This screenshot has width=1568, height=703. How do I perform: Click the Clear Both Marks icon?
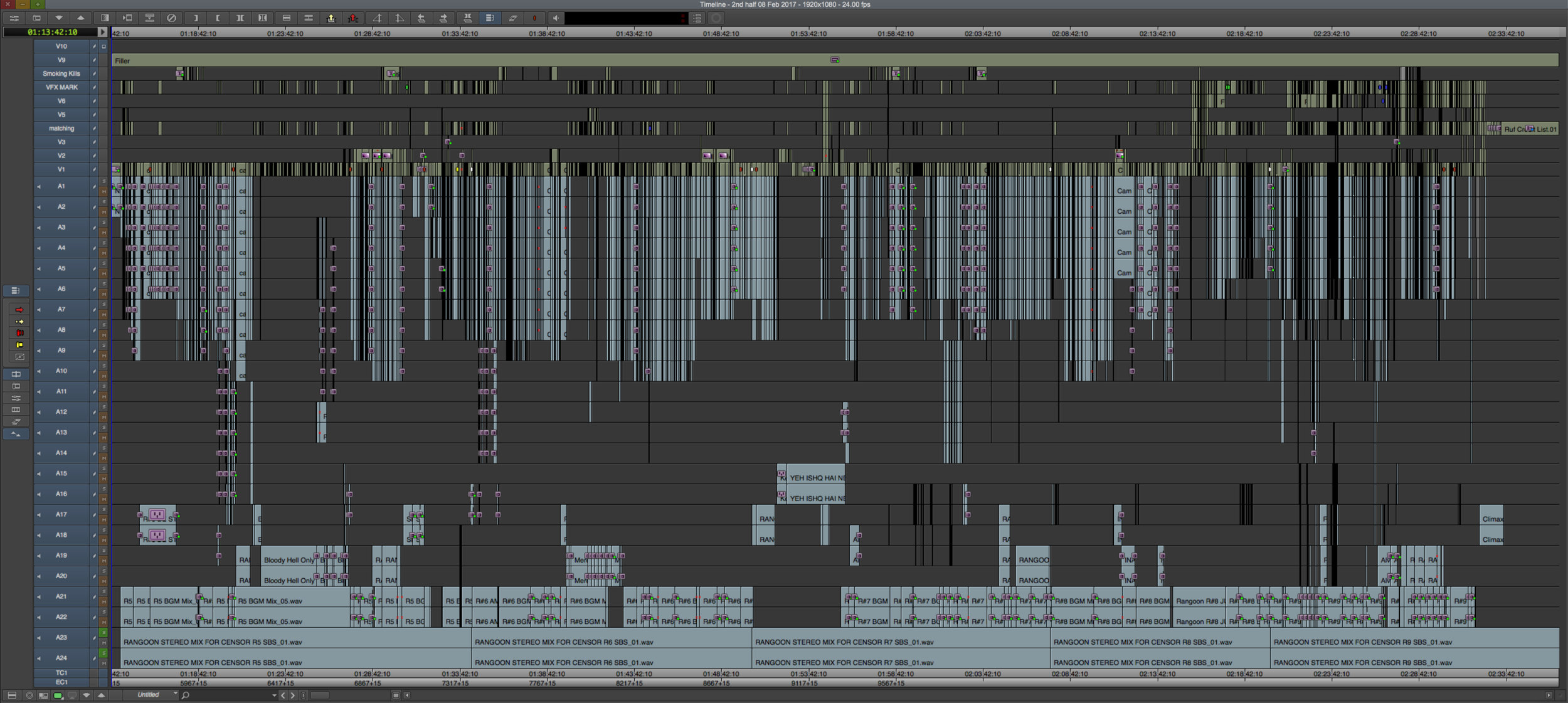(262, 18)
